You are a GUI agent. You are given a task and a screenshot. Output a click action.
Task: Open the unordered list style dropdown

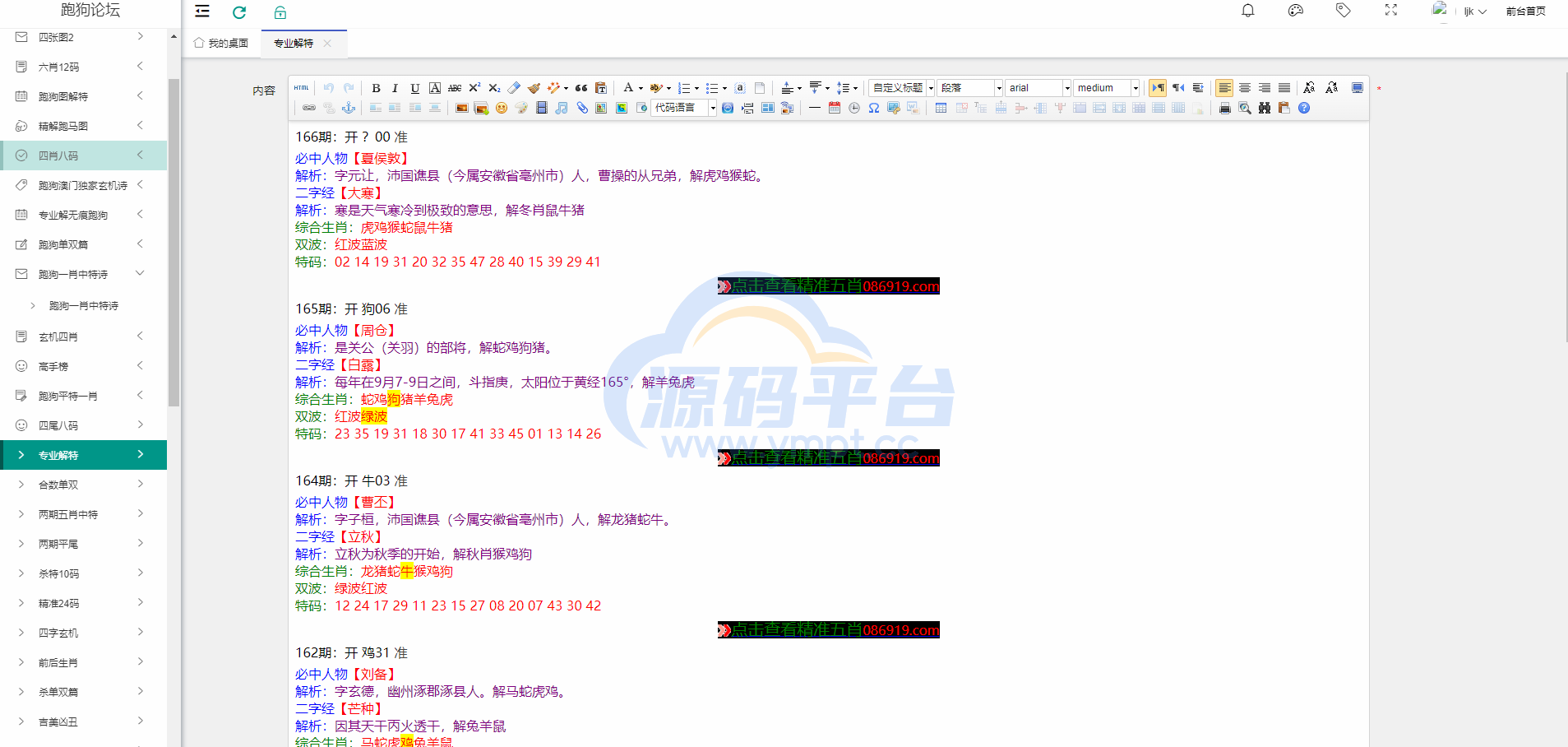(724, 89)
